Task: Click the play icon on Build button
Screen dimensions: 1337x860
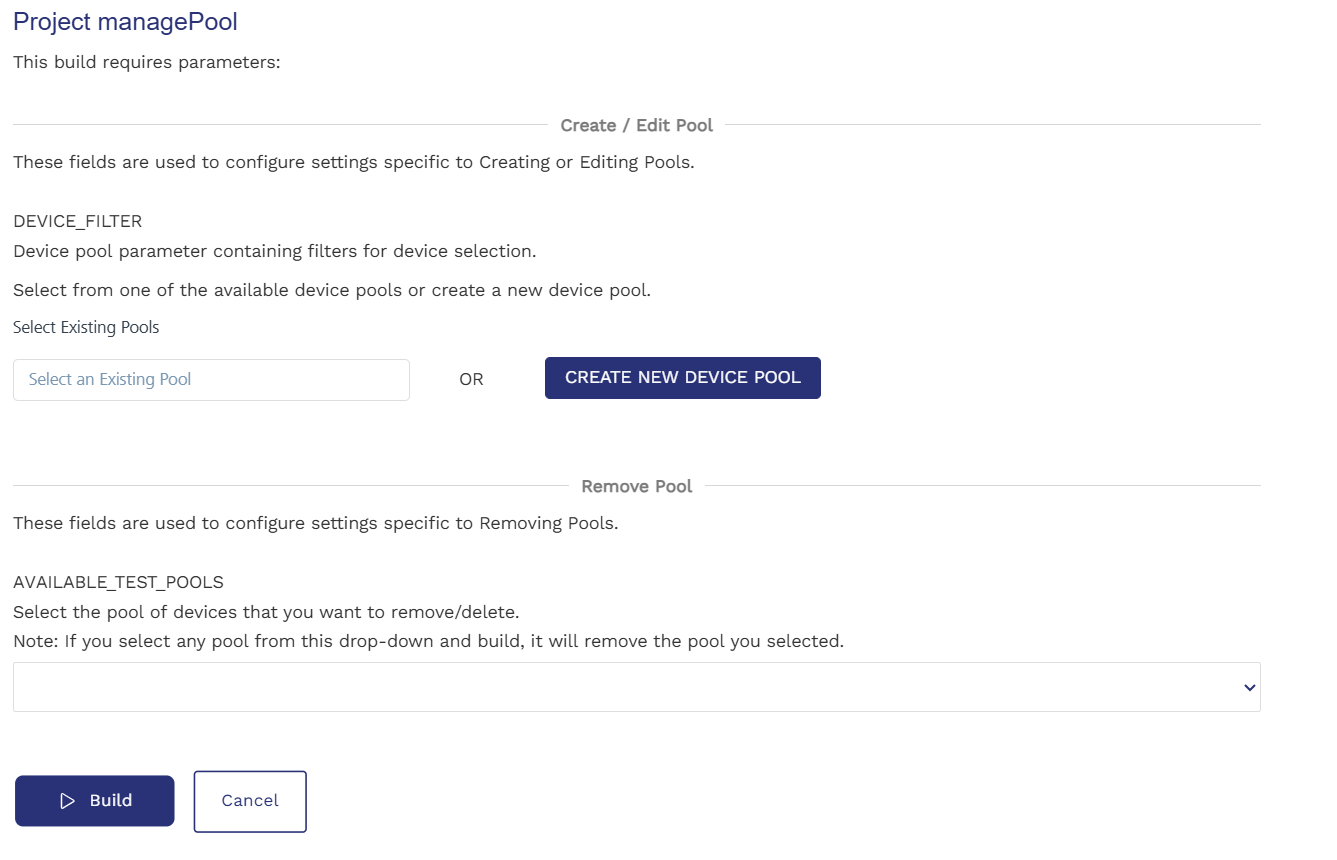Action: [x=68, y=801]
